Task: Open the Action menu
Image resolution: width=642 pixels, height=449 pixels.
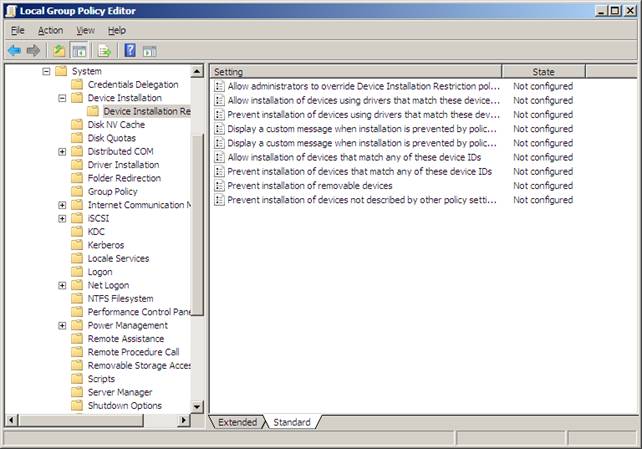Action: pos(50,30)
